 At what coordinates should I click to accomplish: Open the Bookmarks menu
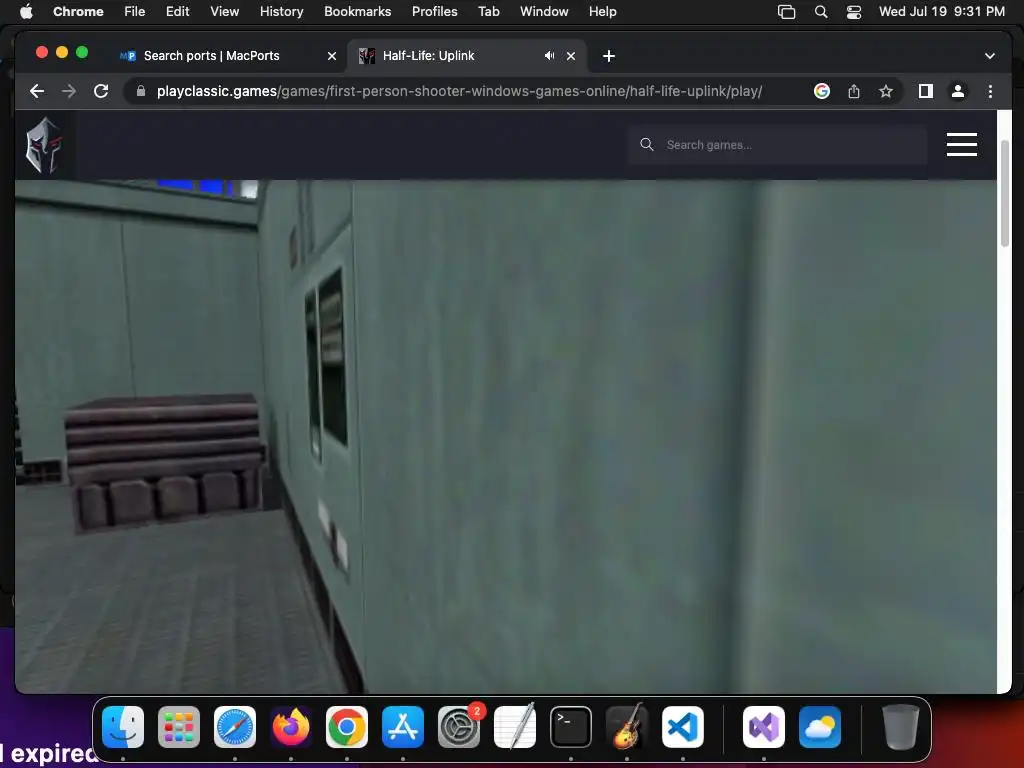click(x=357, y=11)
